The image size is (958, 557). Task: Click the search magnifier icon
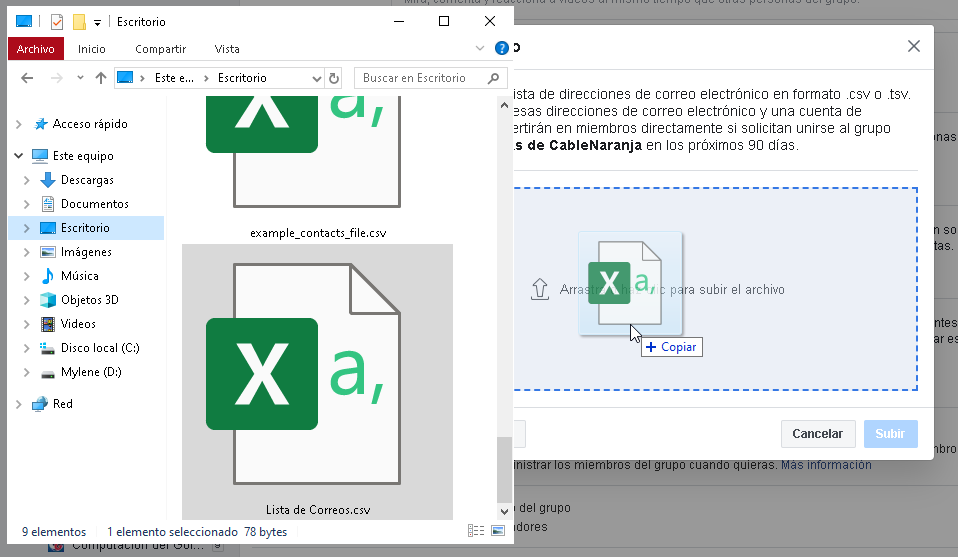pyautogui.click(x=494, y=78)
